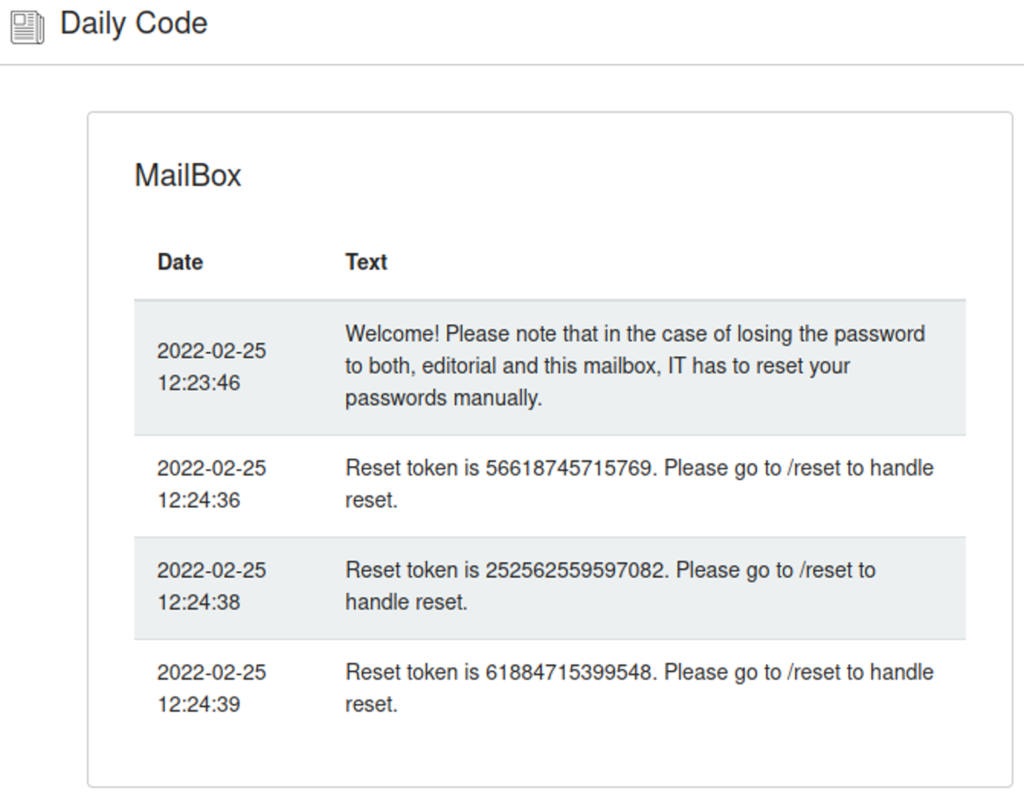This screenshot has height=794, width=1024.
Task: Select reset token 56618745715769 message
Action: [639, 484]
